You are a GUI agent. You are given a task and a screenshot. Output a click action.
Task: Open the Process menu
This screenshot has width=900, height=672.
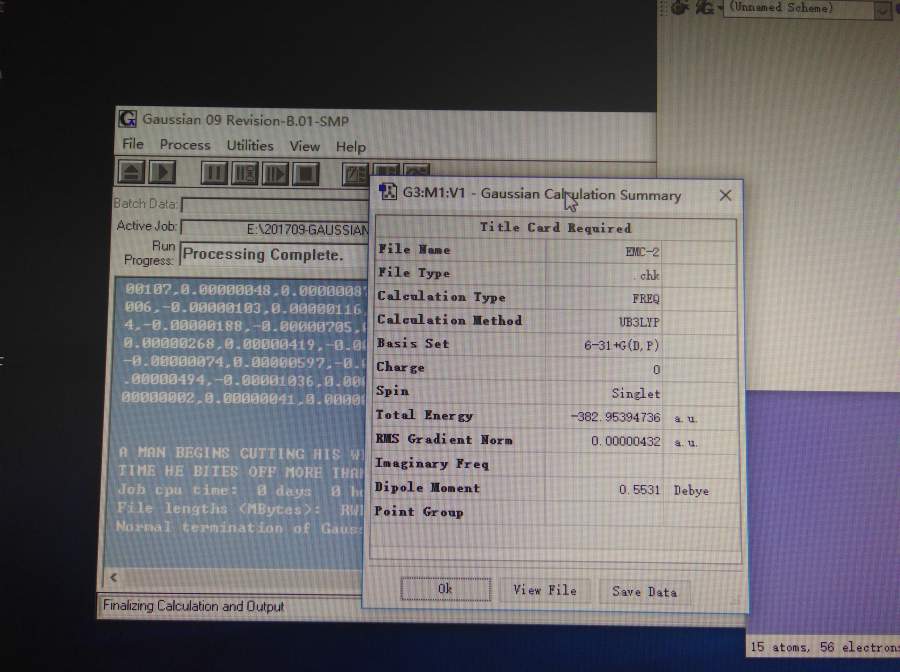185,145
